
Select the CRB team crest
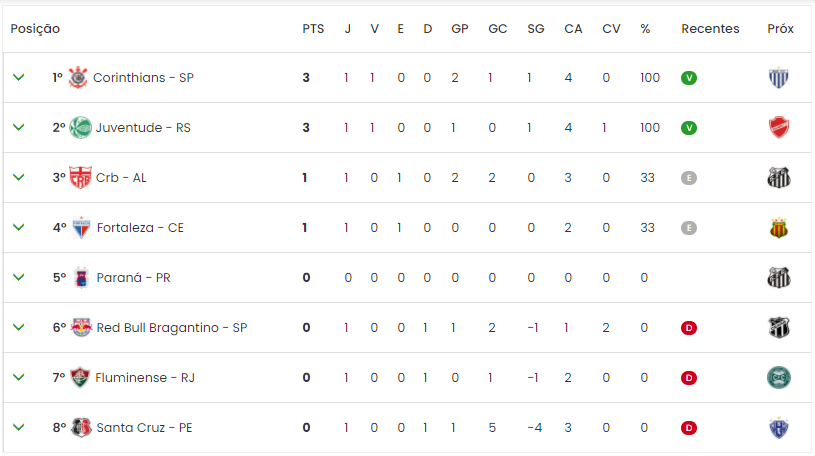click(81, 177)
